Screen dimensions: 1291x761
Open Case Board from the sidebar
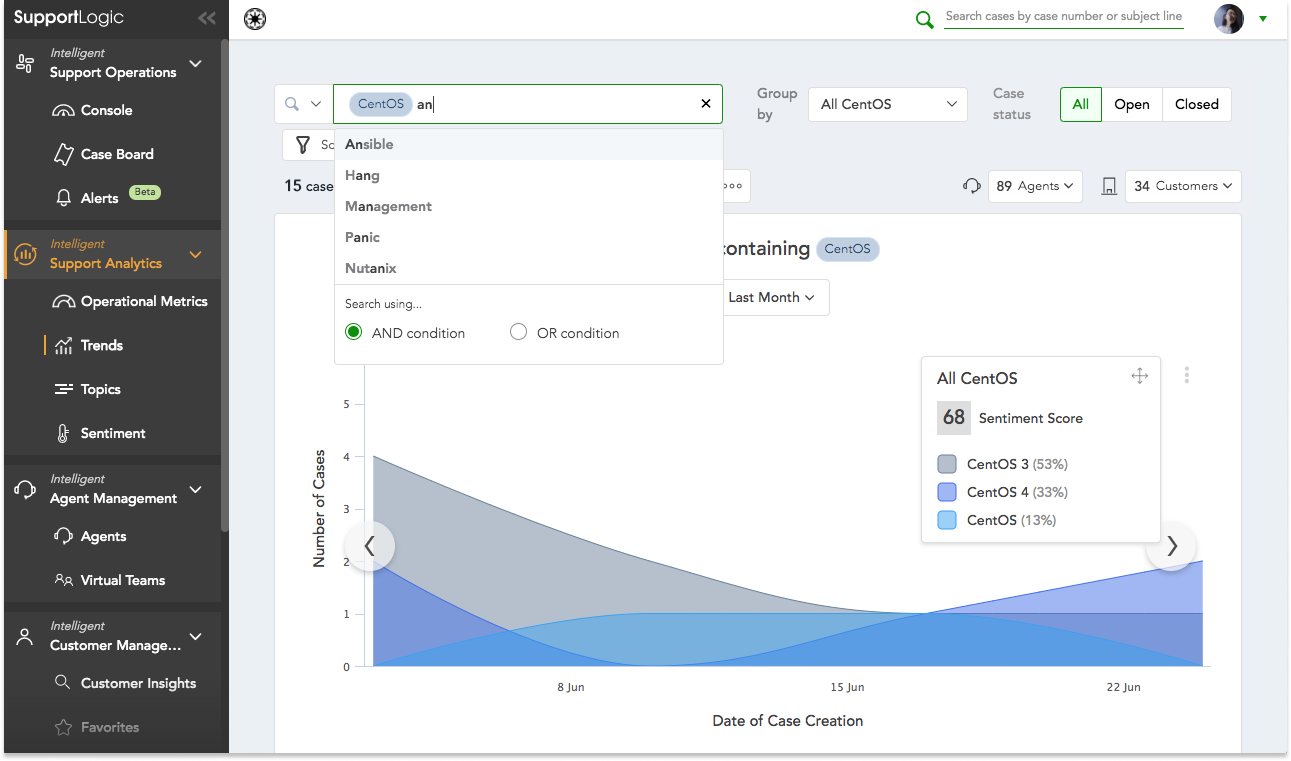point(103,154)
